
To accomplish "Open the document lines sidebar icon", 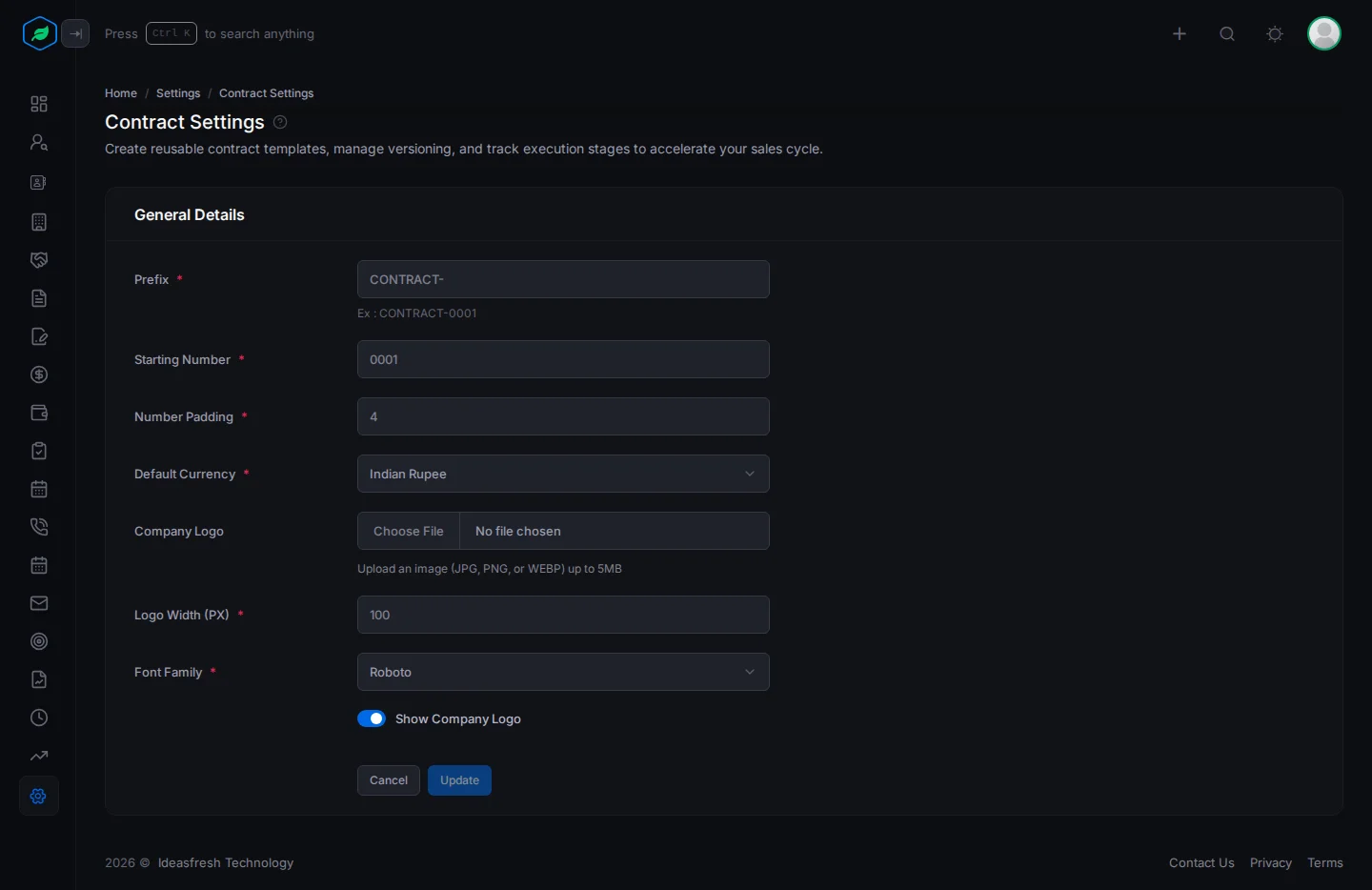I will pos(39,298).
